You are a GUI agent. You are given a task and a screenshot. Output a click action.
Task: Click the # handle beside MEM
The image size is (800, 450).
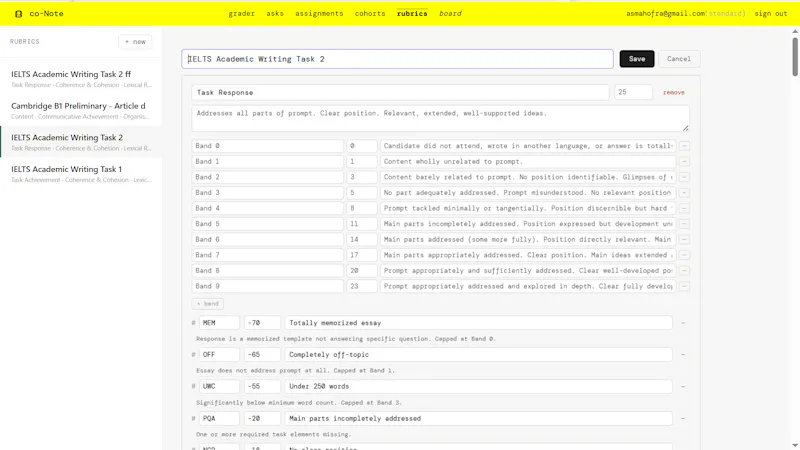point(193,323)
